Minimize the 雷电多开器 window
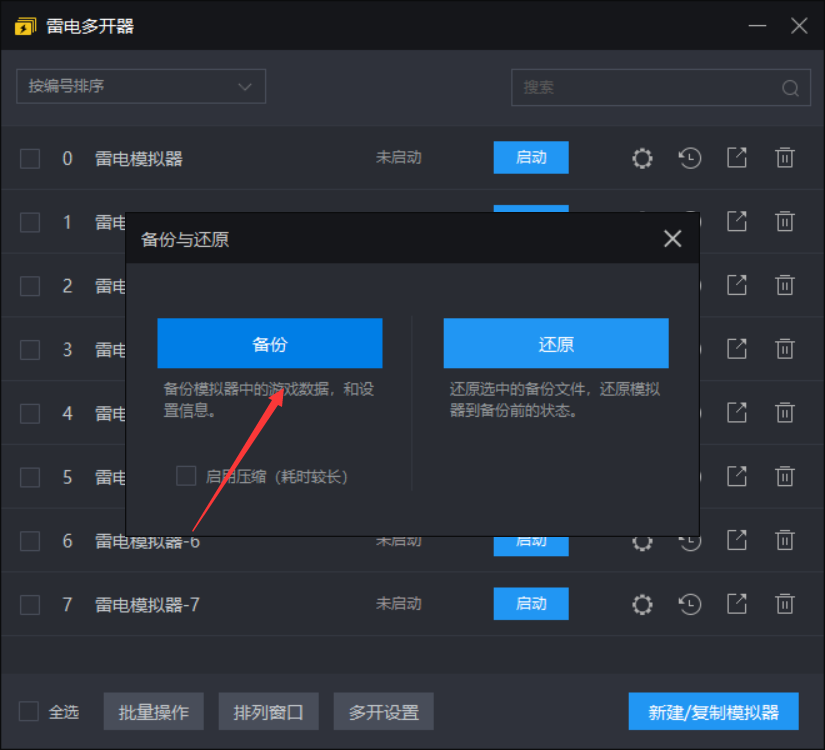Image resolution: width=825 pixels, height=750 pixels. (757, 26)
